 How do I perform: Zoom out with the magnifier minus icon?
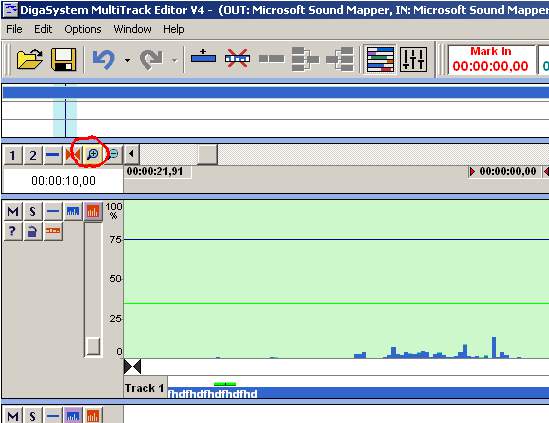click(x=113, y=154)
